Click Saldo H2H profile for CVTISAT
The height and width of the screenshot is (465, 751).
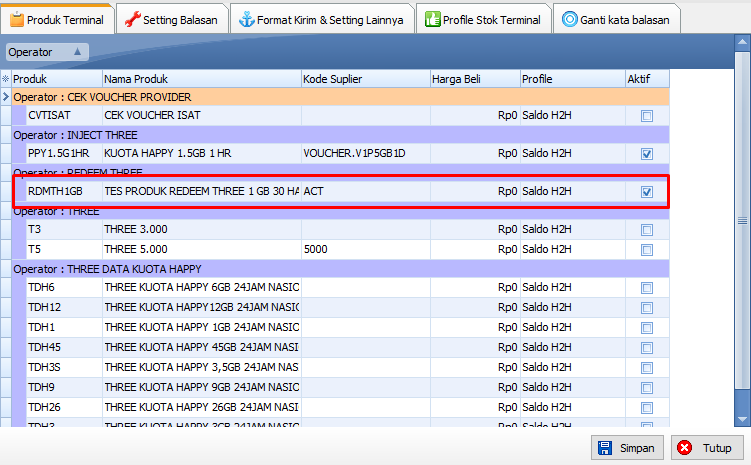tap(573, 115)
